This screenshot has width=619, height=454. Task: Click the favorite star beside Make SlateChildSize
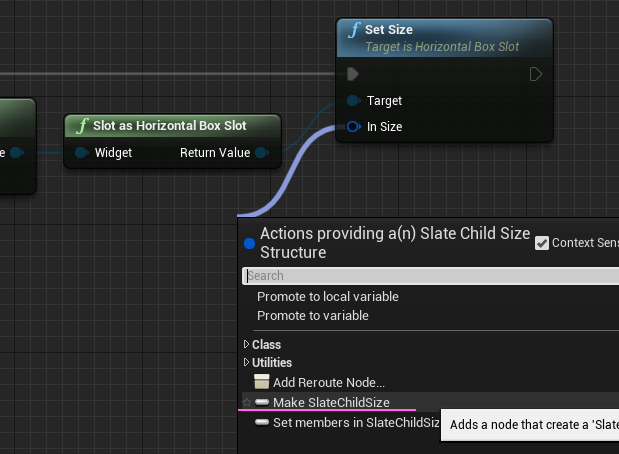point(246,402)
